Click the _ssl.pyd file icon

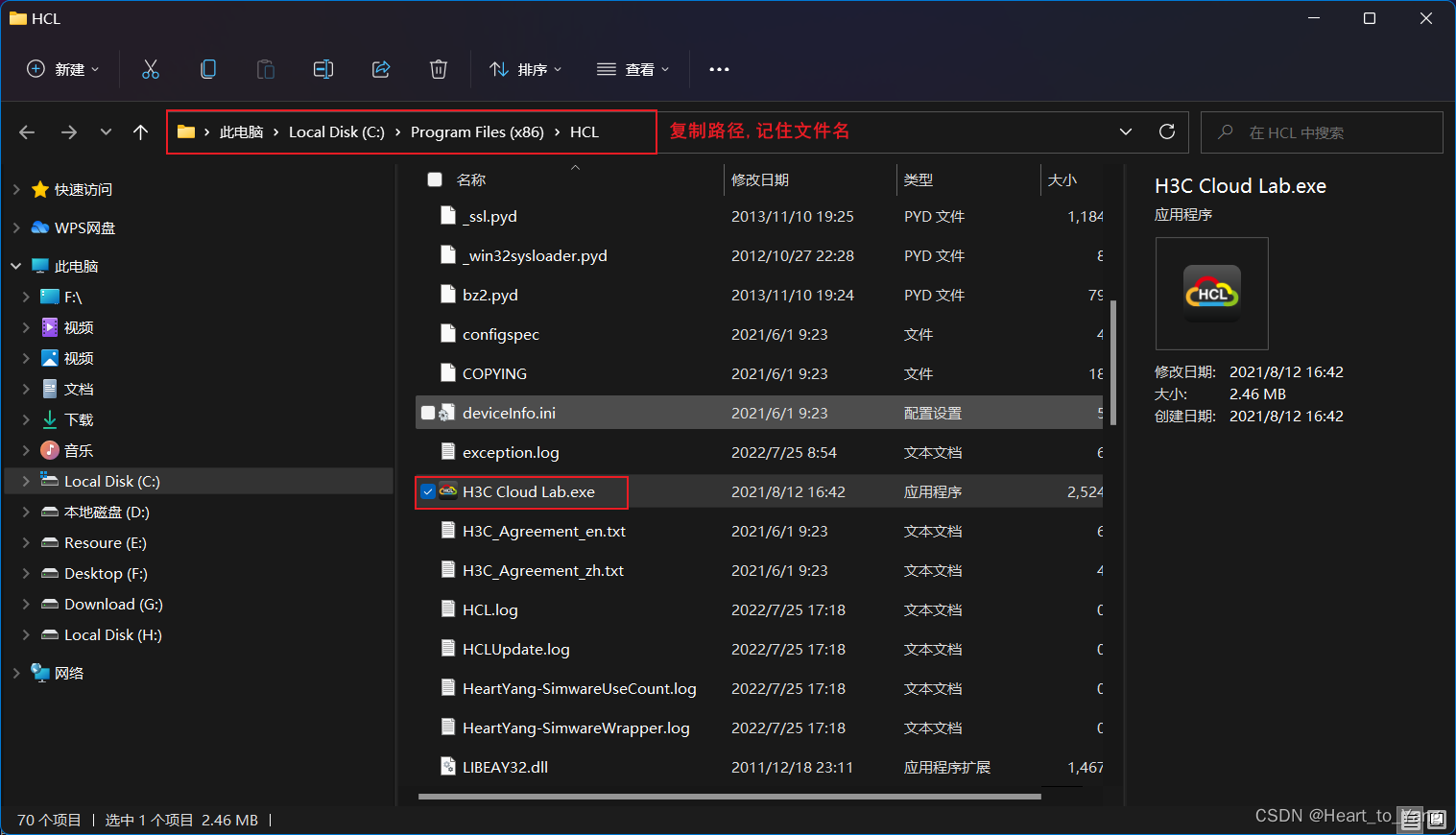447,216
